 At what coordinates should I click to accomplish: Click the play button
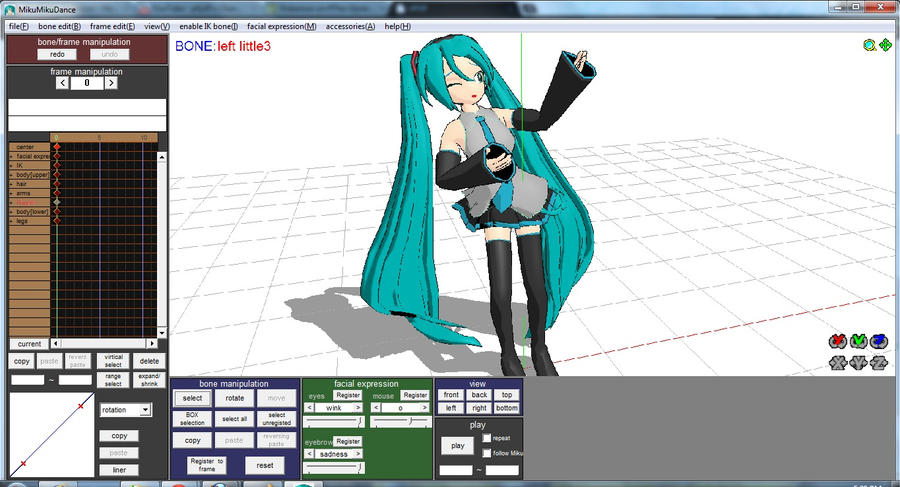[x=457, y=446]
